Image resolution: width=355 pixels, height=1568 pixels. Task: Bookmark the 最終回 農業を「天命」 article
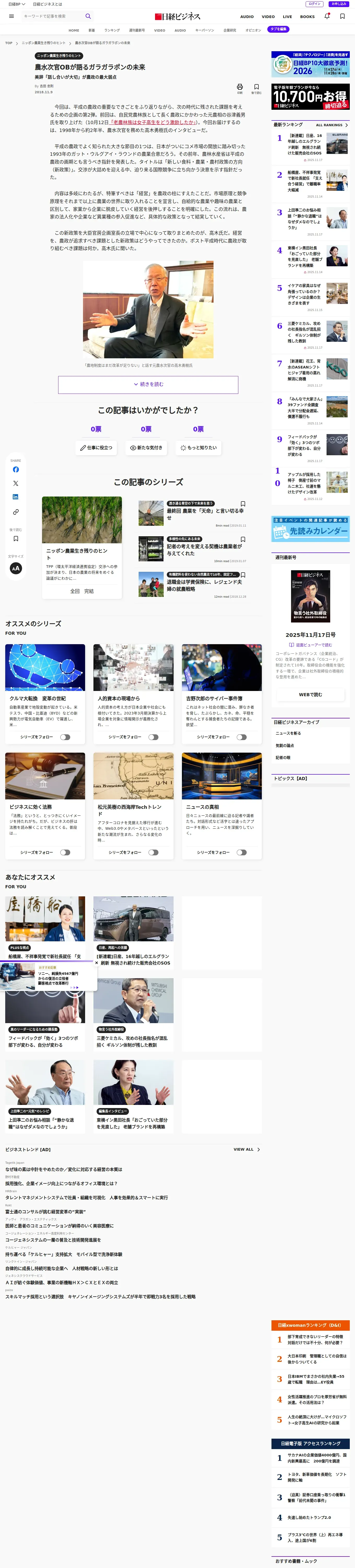pos(243,504)
